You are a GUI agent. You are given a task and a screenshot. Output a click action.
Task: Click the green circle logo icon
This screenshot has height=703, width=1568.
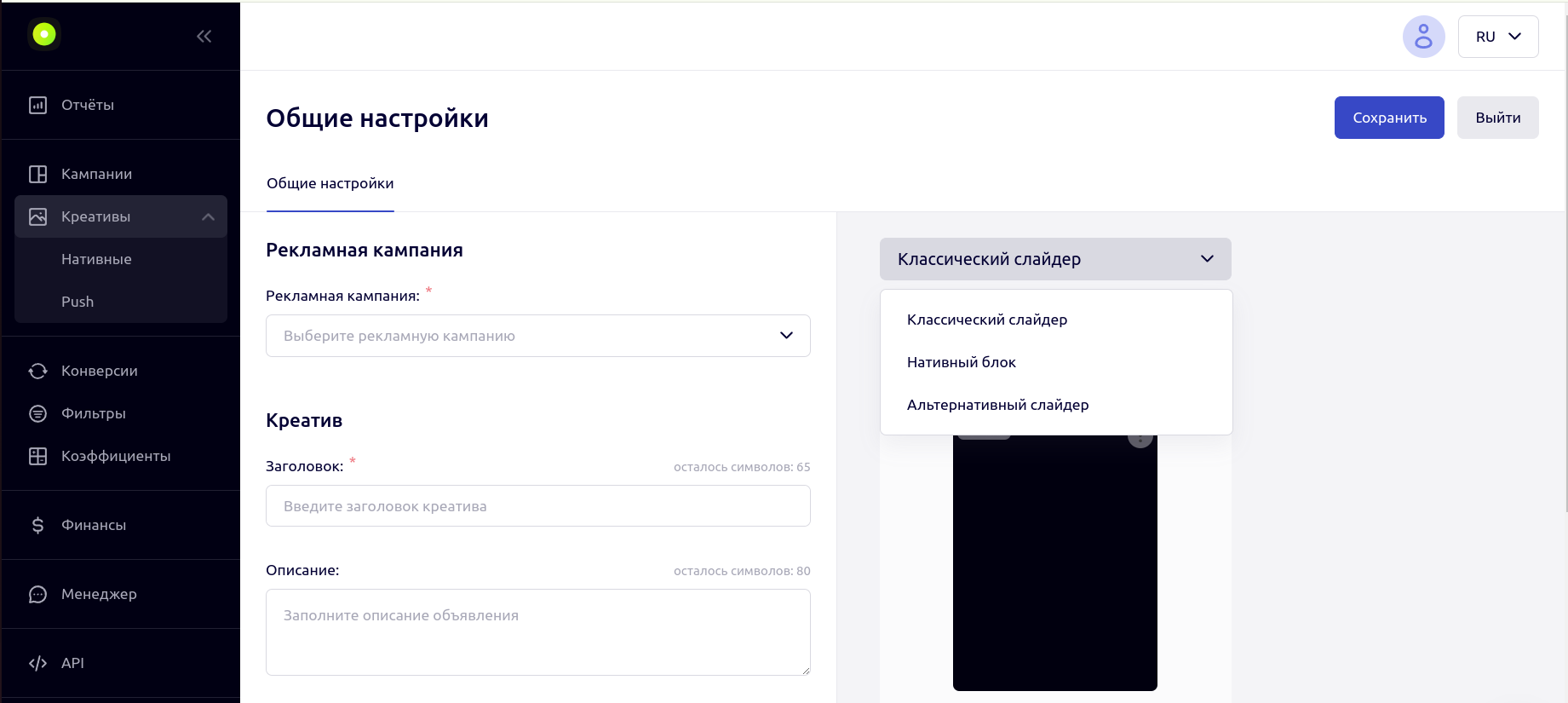(44, 34)
